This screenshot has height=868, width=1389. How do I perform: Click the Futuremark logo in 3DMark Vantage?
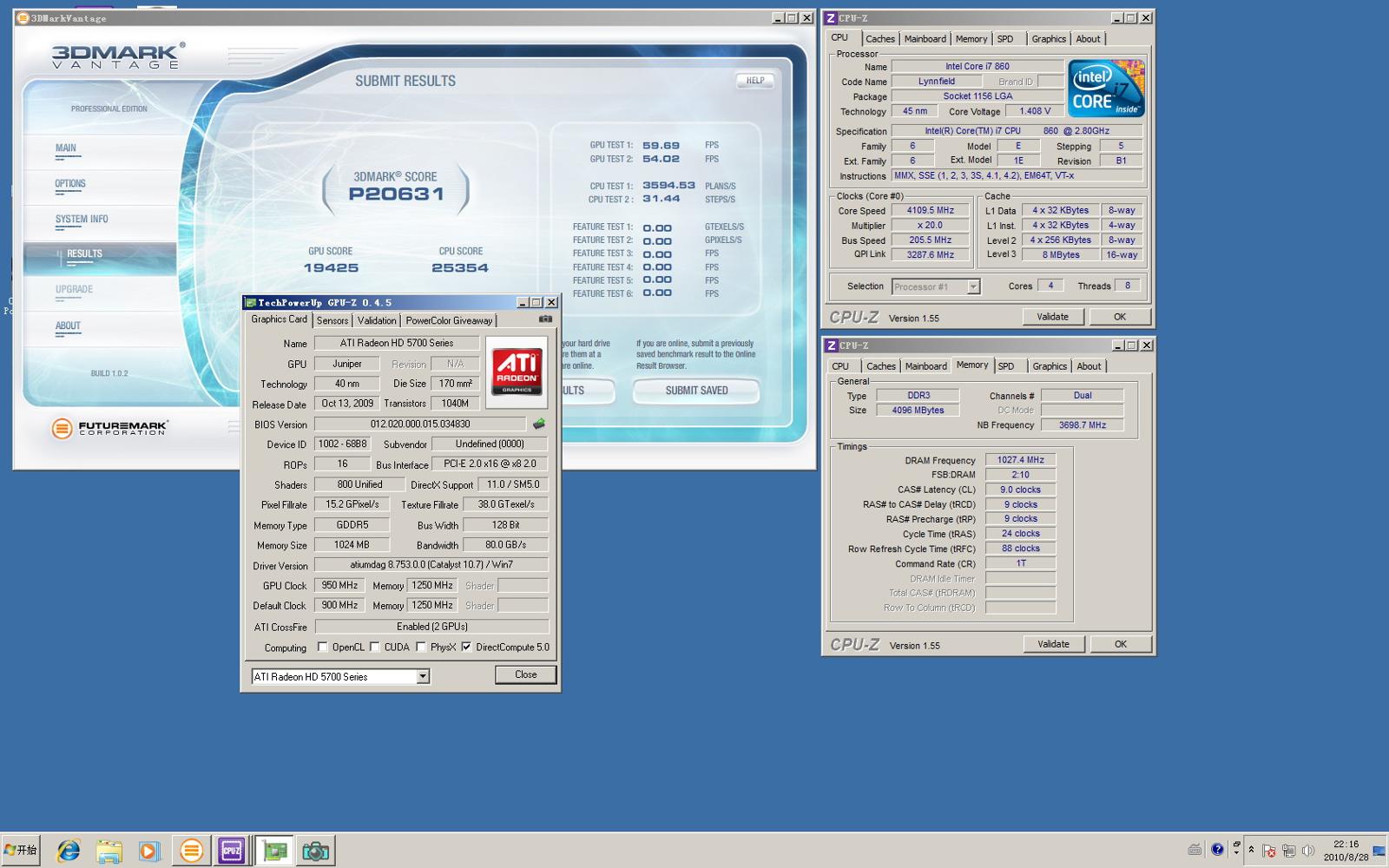pyautogui.click(x=109, y=428)
